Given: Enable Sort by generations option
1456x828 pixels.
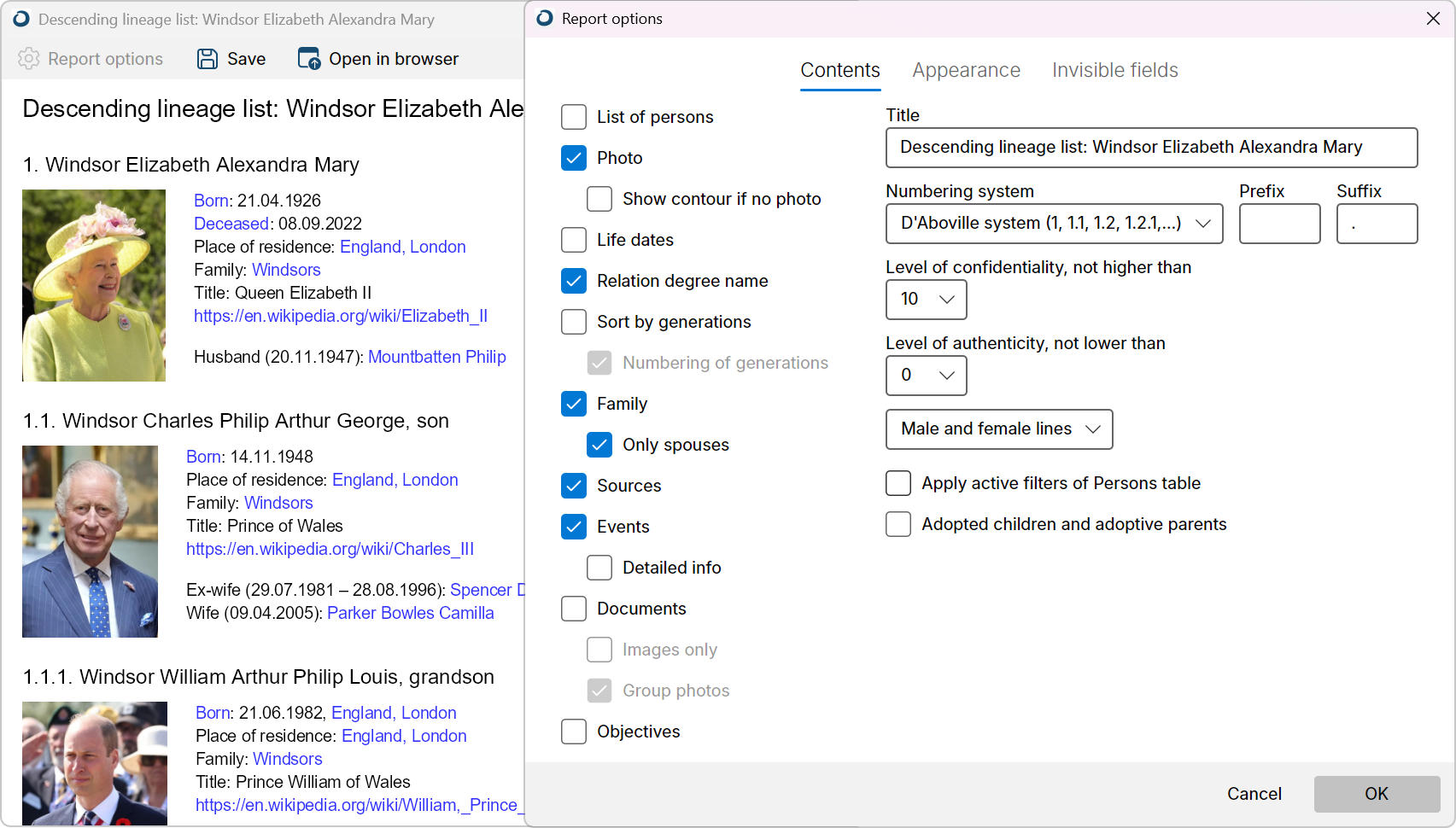Looking at the screenshot, I should pyautogui.click(x=574, y=322).
